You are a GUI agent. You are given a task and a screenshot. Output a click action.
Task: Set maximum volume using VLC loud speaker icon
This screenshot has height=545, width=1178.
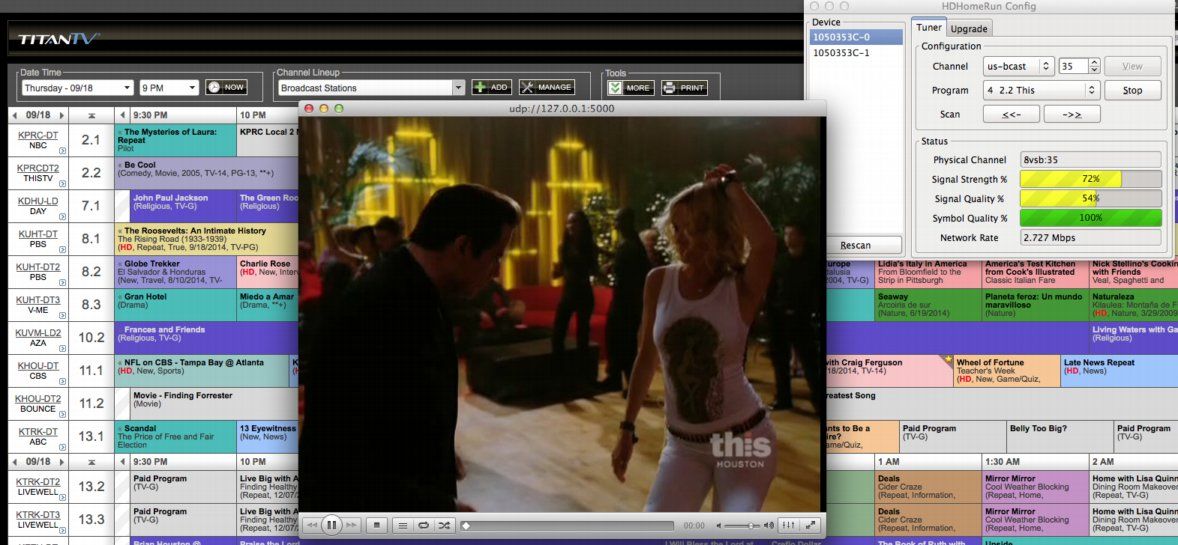[769, 525]
